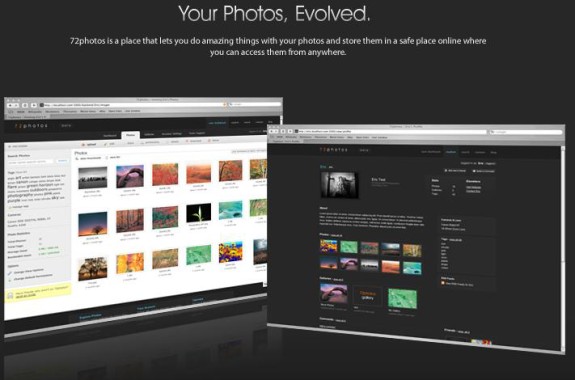Click reload button in left browser toolbar
Image resolution: width=575 pixels, height=380 pixels.
[x=26, y=105]
